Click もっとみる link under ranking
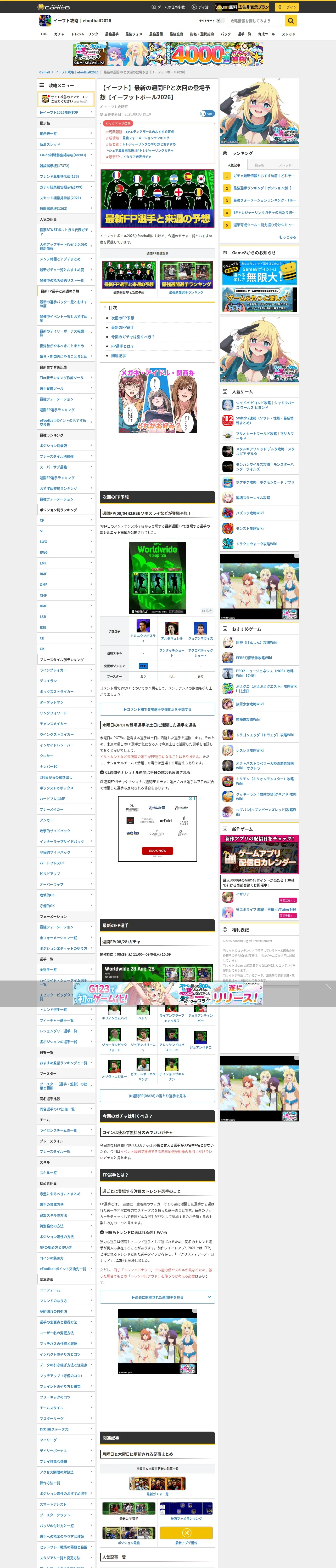 pyautogui.click(x=288, y=237)
